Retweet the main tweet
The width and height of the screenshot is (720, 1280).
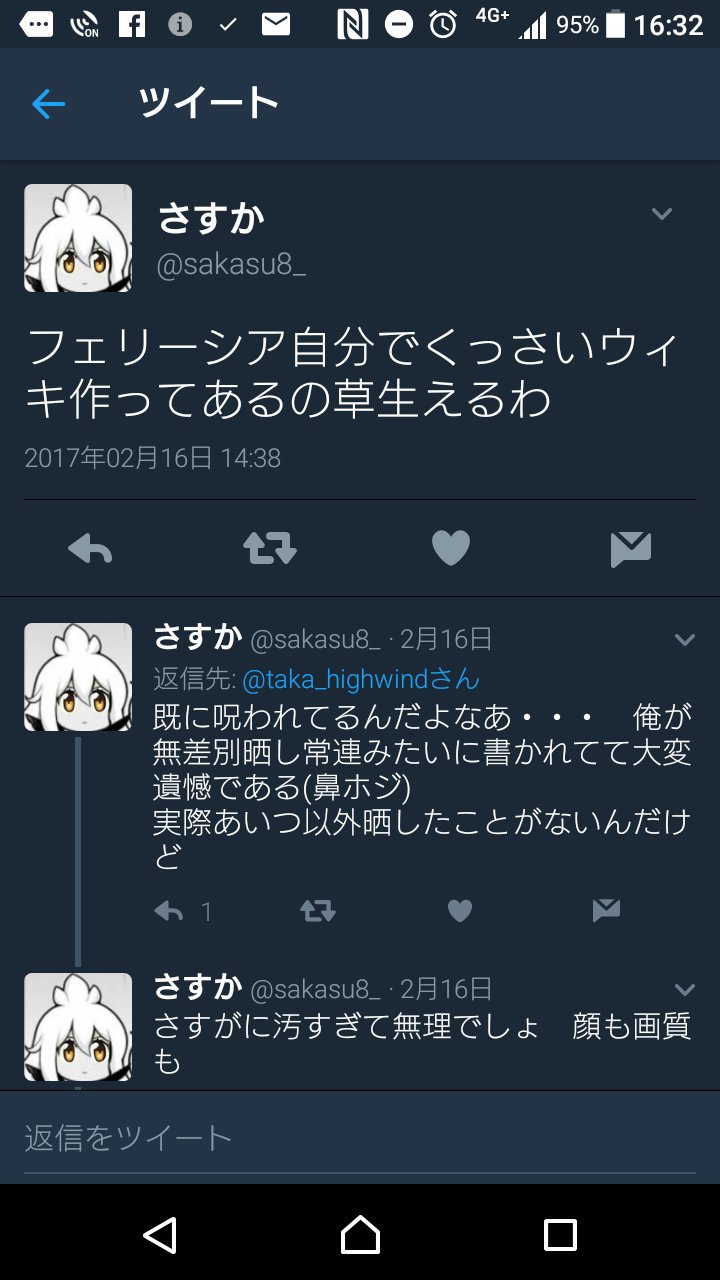tap(270, 548)
